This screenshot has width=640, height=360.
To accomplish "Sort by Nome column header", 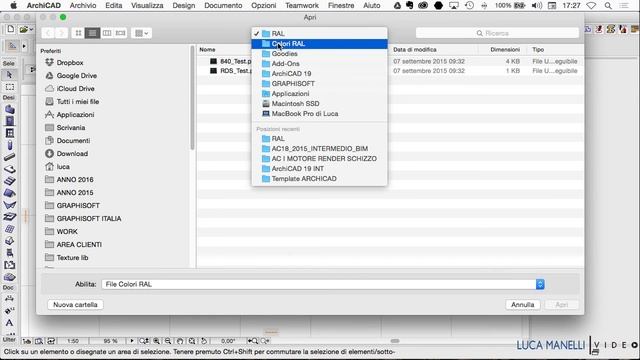I will coord(207,49).
